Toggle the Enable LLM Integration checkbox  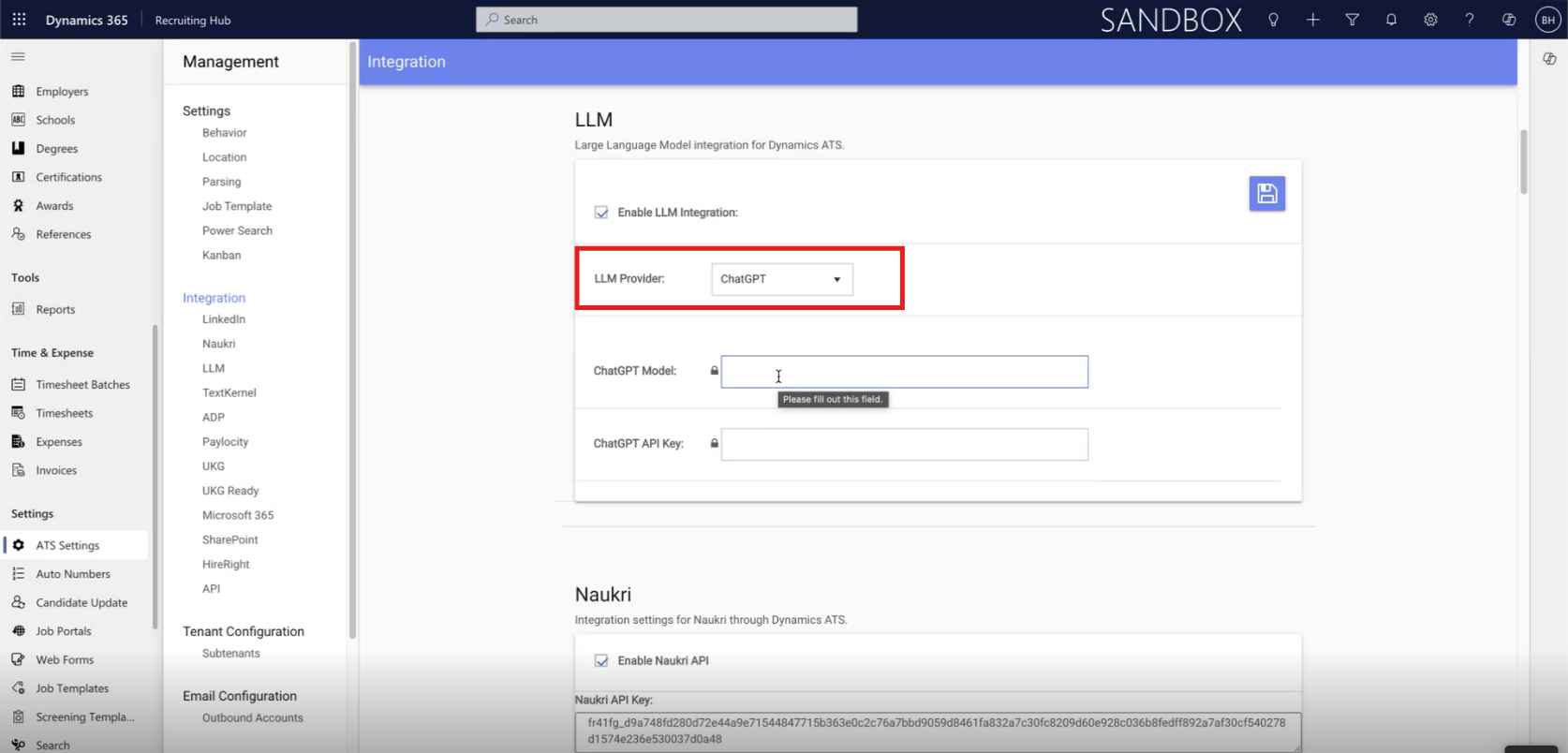point(601,213)
